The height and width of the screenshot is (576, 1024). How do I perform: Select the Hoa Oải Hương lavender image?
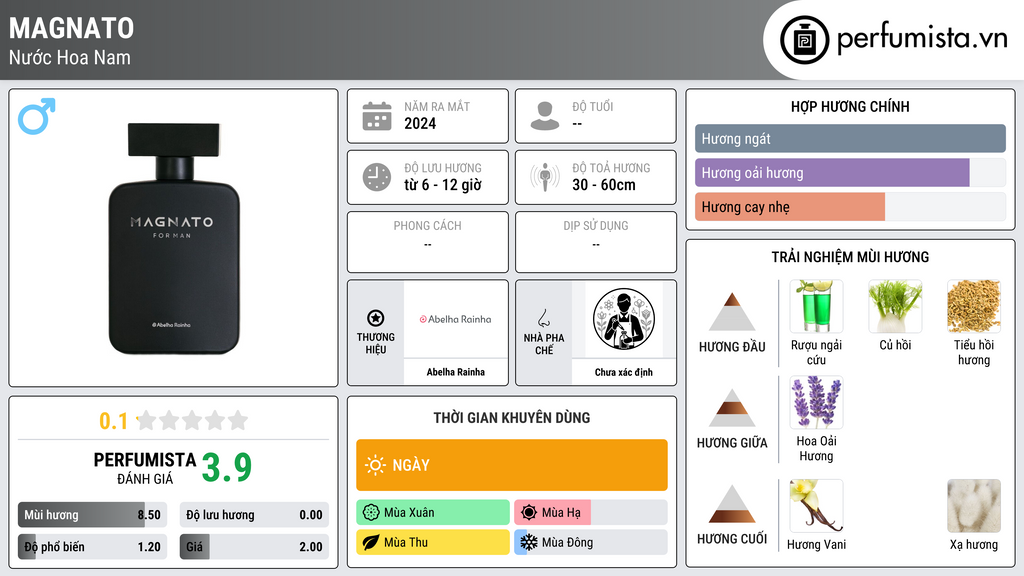coord(816,402)
